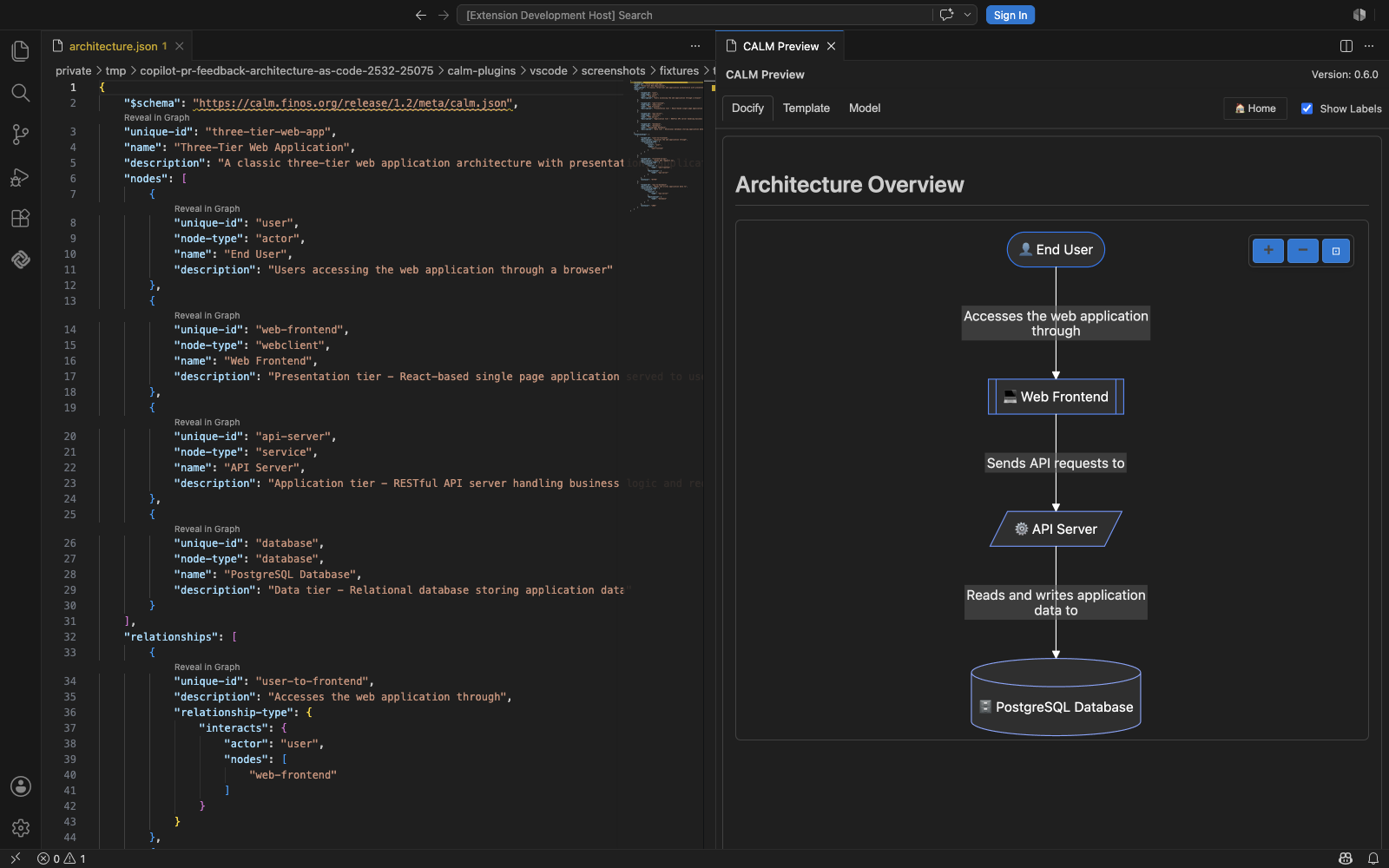1389x868 pixels.
Task: Select the 'screenshots' breadcrumb segment
Action: (613, 71)
